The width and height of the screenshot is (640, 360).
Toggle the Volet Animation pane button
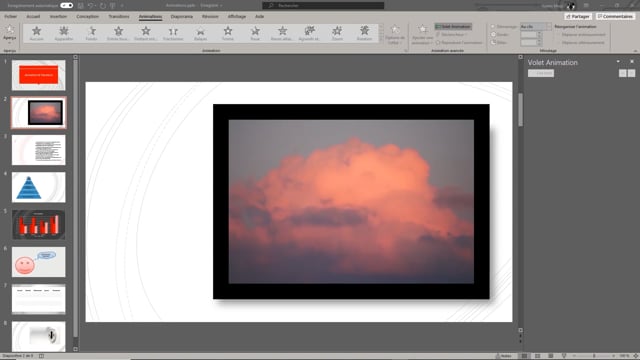pos(453,27)
